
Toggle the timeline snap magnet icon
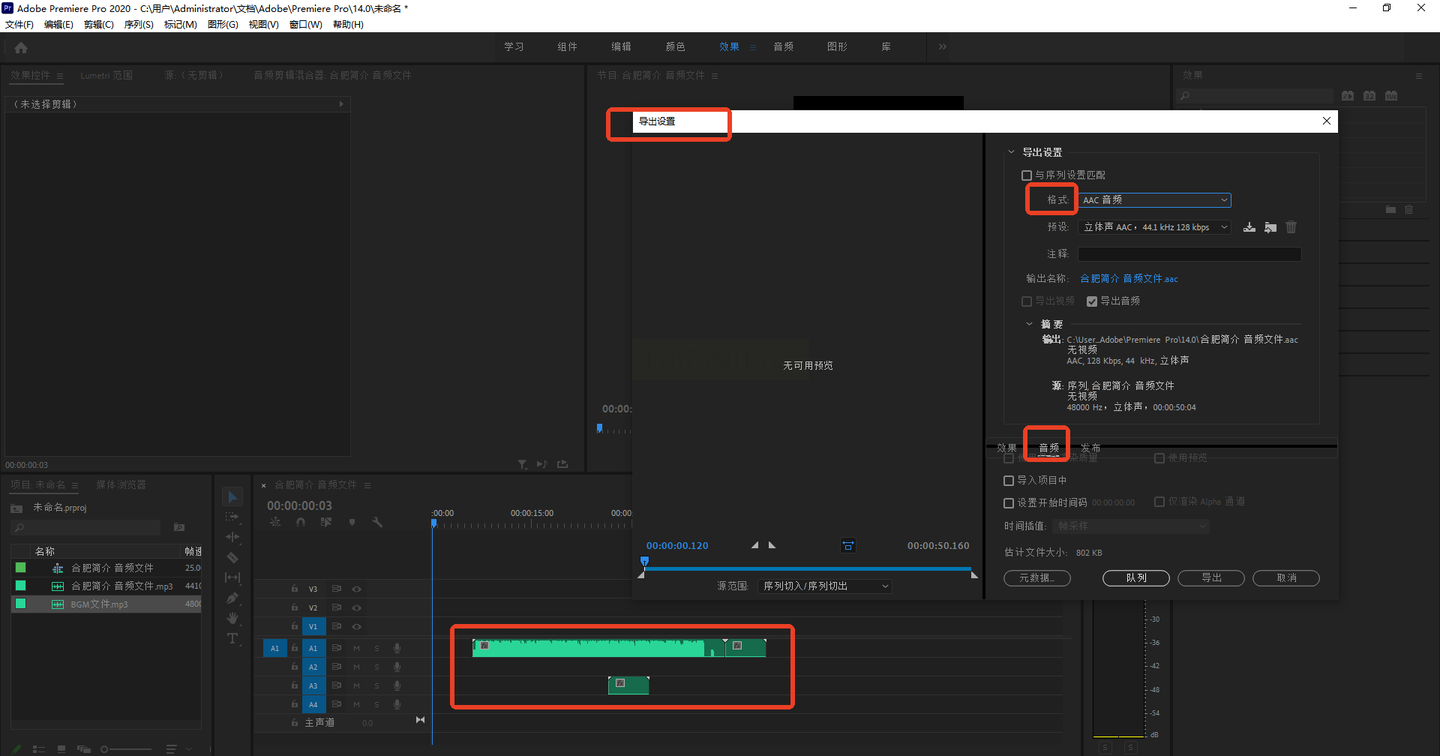300,522
